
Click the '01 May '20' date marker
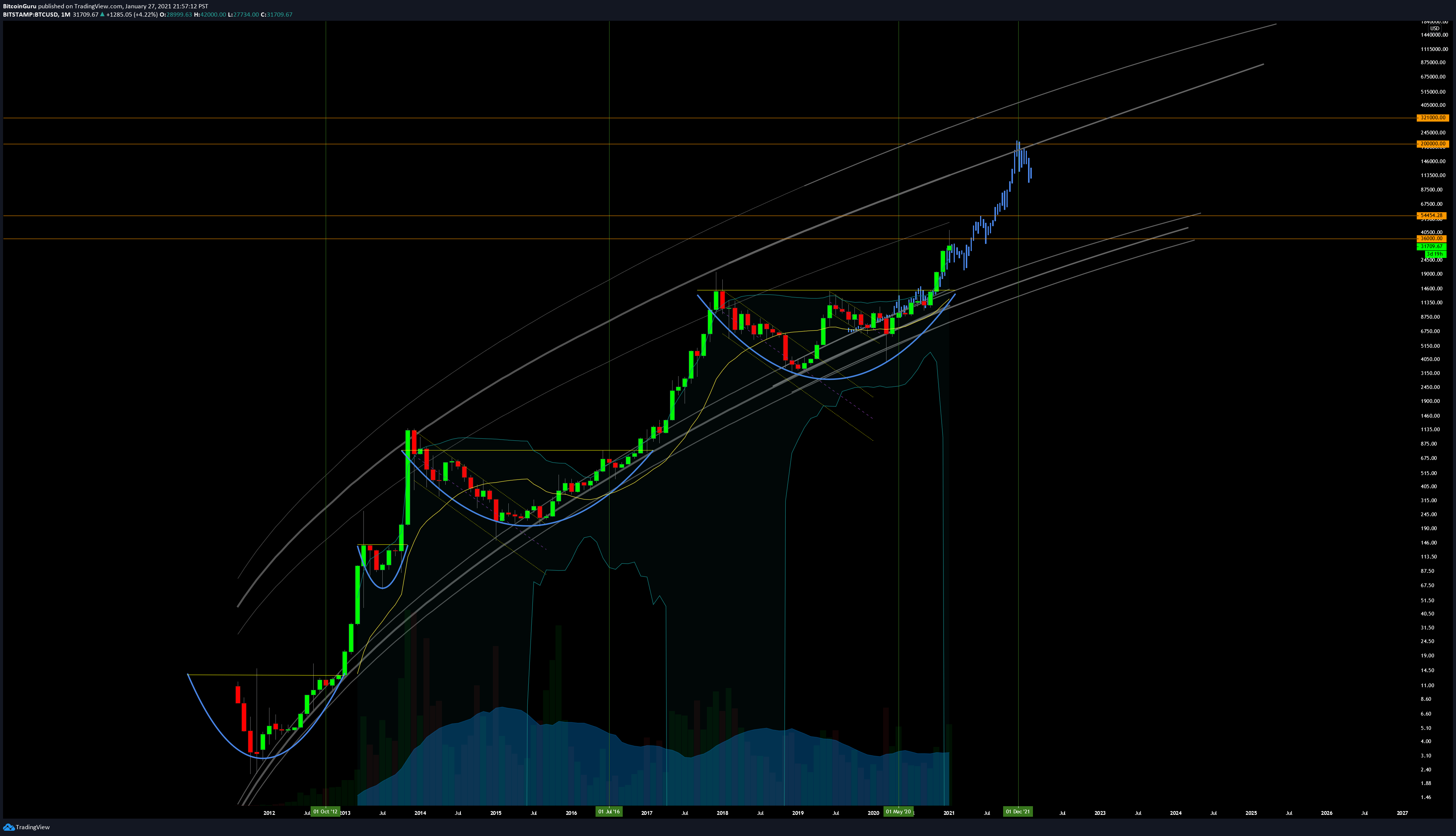click(x=898, y=812)
